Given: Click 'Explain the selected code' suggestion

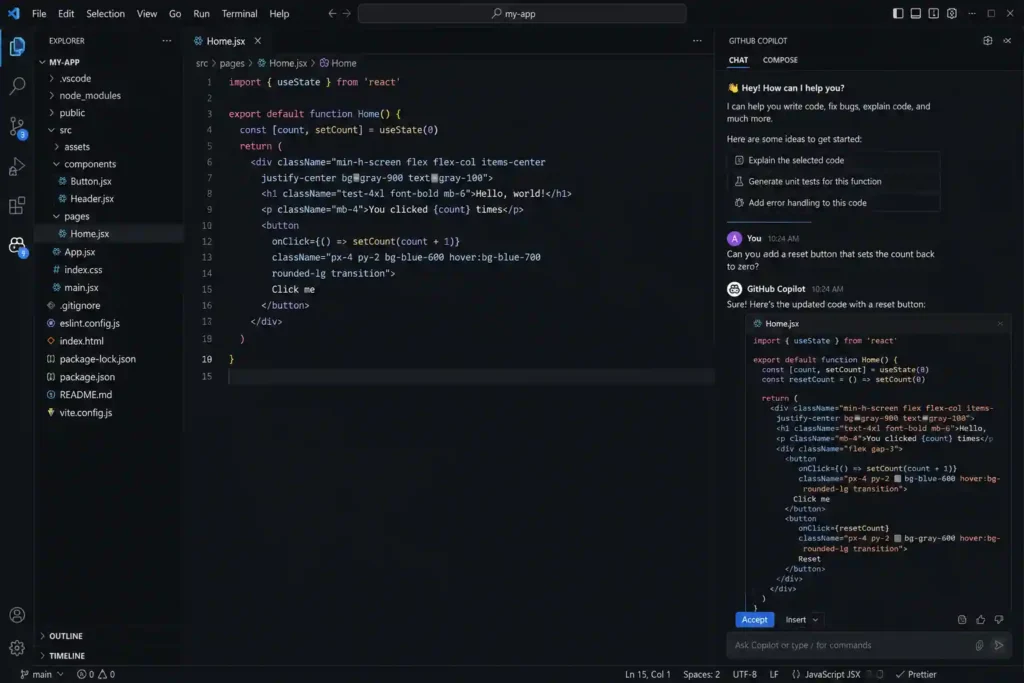Looking at the screenshot, I should click(833, 160).
